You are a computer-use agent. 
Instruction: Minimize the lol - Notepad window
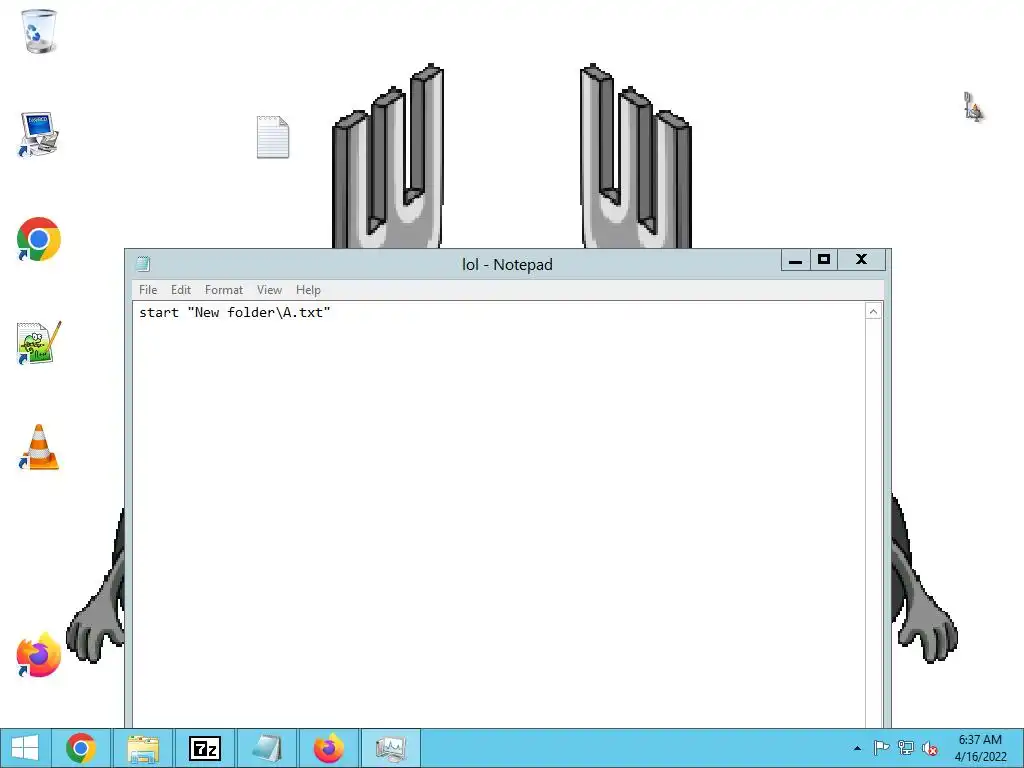(795, 260)
